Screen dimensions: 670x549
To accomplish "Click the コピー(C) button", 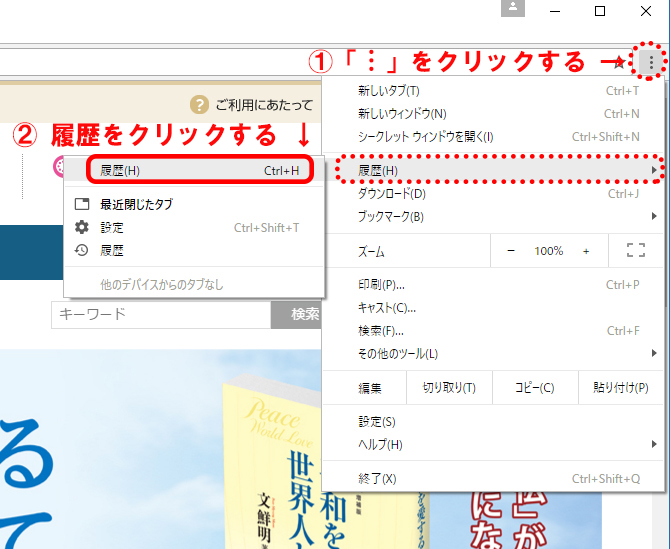I will [535, 388].
